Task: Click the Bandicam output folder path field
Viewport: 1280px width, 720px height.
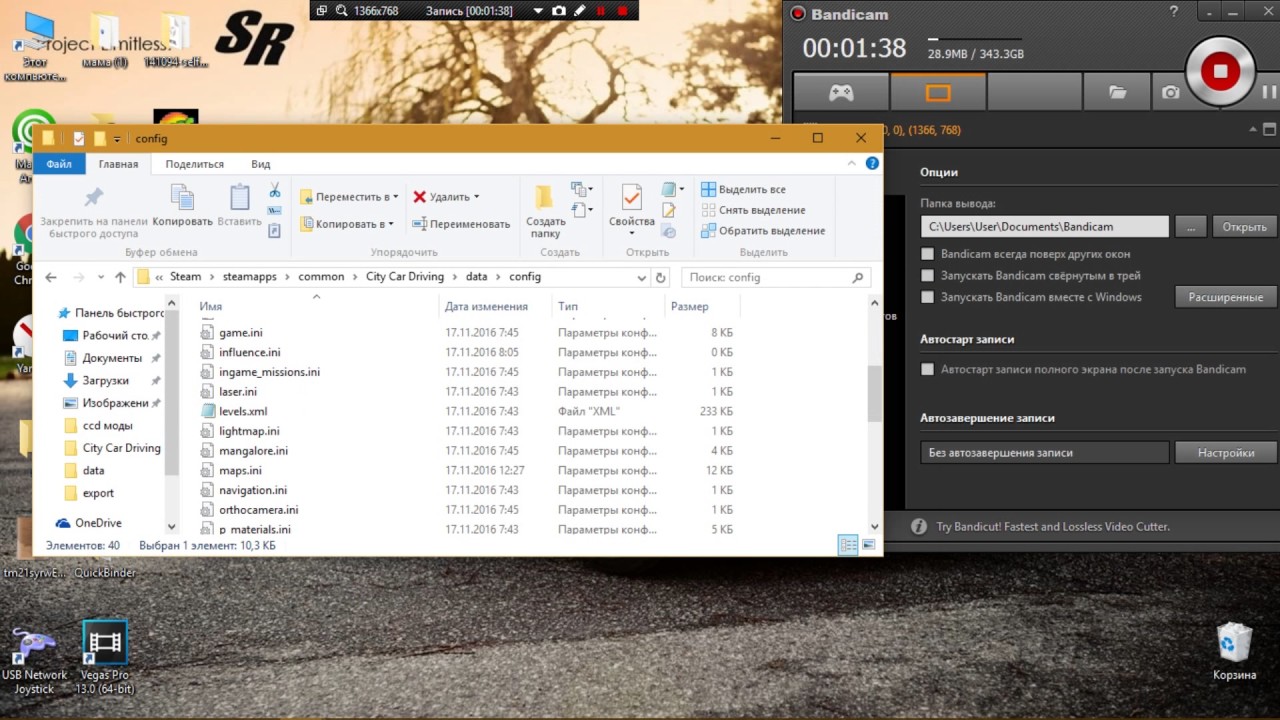Action: pyautogui.click(x=1044, y=227)
